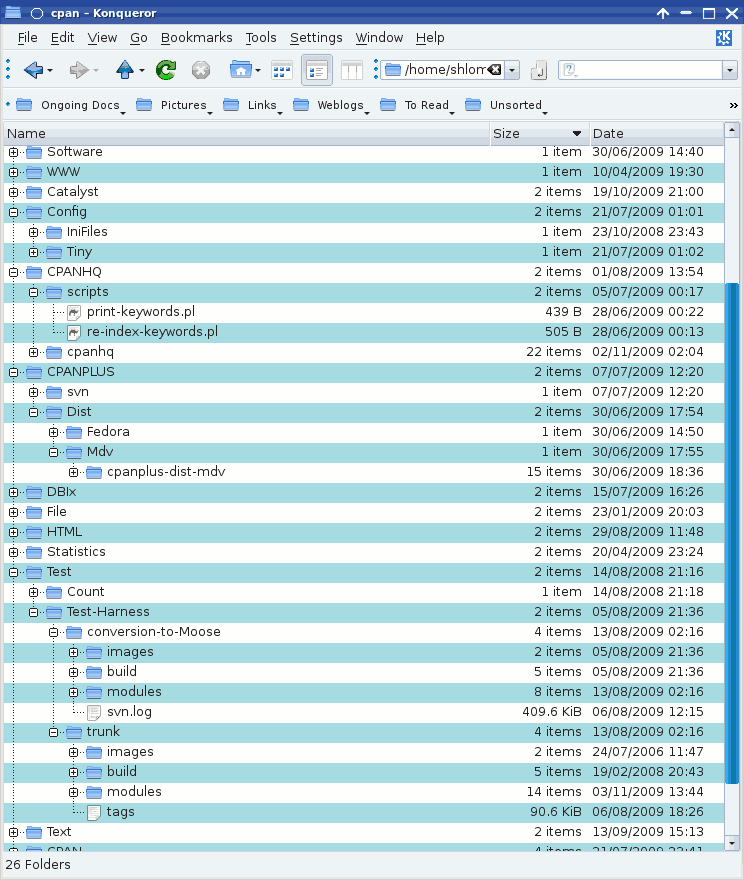Open Unsorted bookmark folder

coord(506,105)
